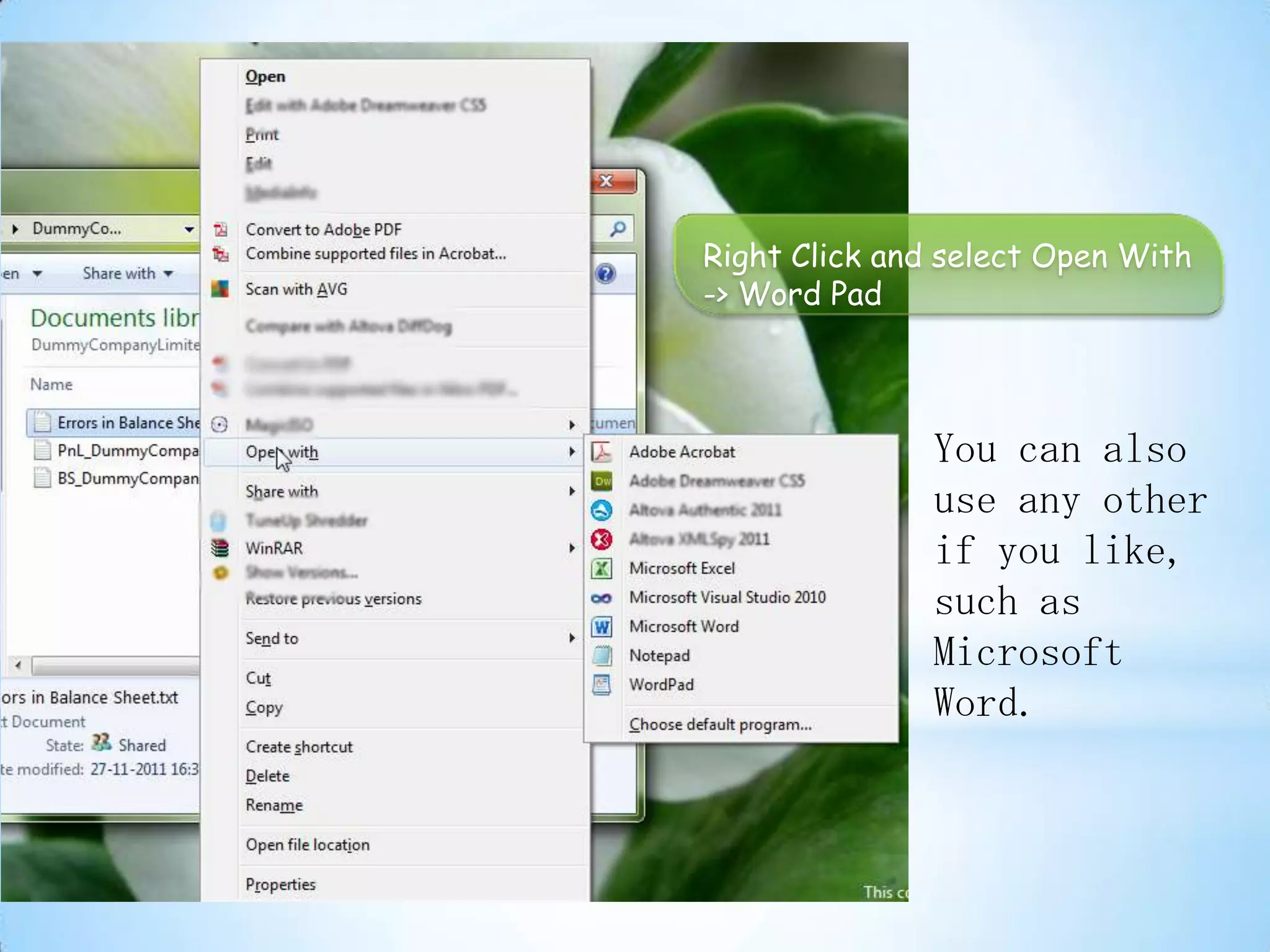Expand the WinRAR submenu arrow
This screenshot has height=952, width=1270.
click(572, 549)
